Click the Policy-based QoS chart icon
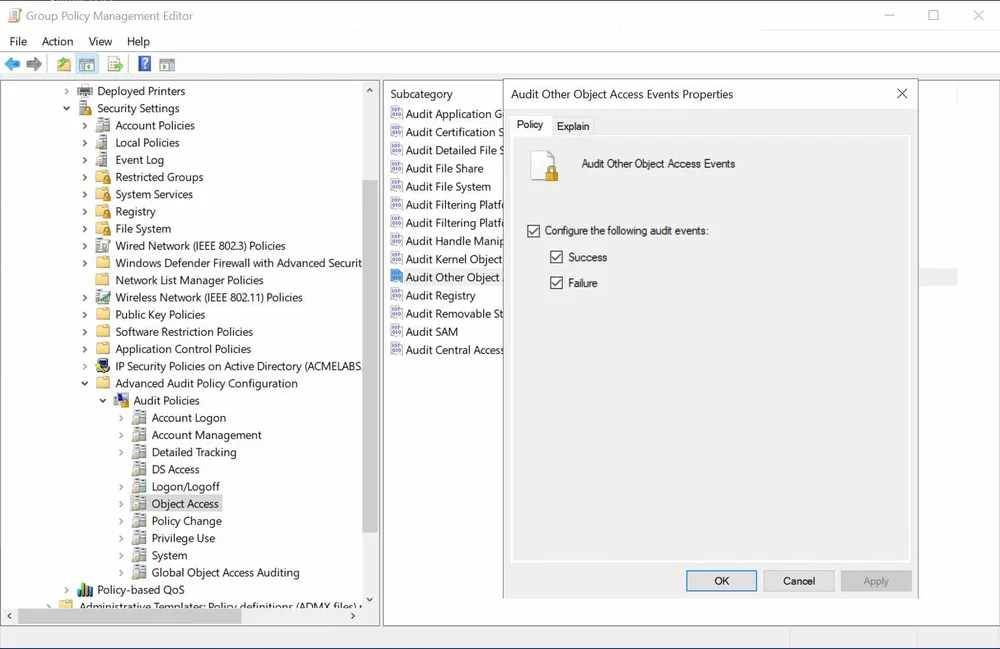The image size is (1000, 649). [85, 590]
